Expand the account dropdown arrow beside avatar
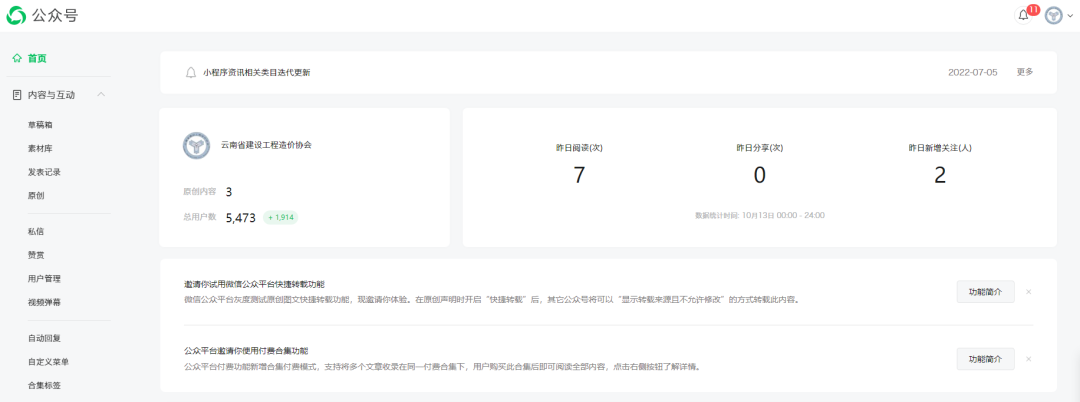Image resolution: width=1080 pixels, height=402 pixels. pos(1070,16)
